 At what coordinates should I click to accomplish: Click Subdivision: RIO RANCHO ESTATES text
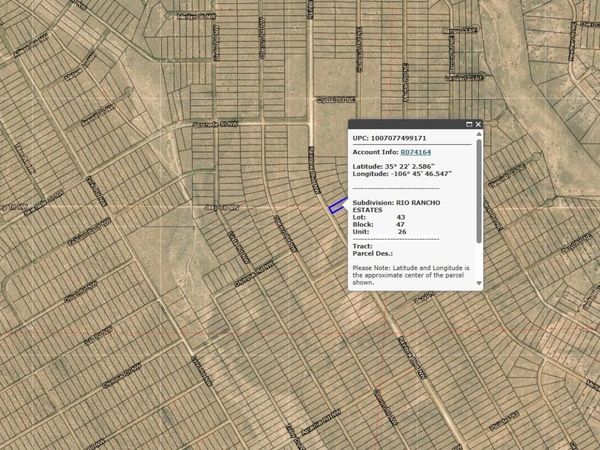[x=396, y=206]
